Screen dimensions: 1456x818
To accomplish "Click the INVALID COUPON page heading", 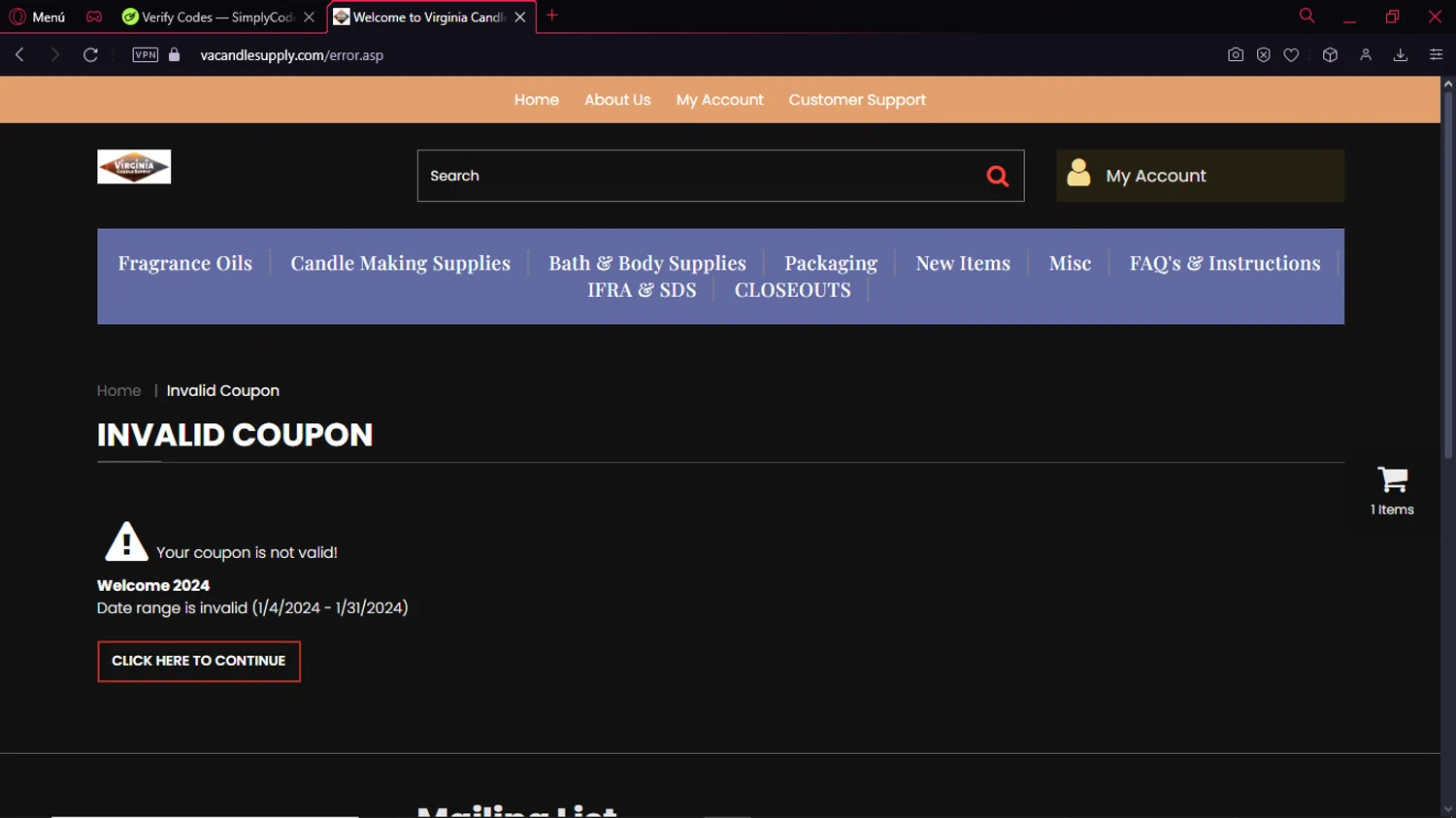I will [235, 435].
